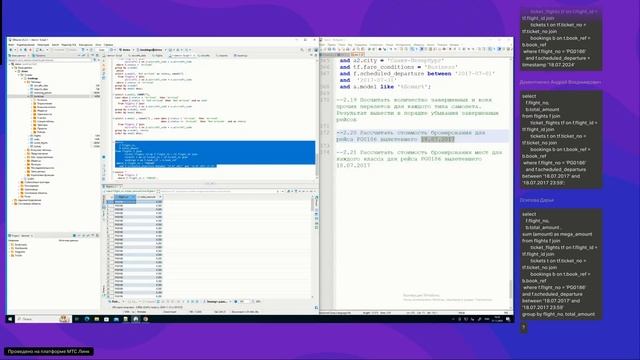This screenshot has height=360, width=640.
Task: Open Колонки folder under bookings table
Action: click(42, 100)
